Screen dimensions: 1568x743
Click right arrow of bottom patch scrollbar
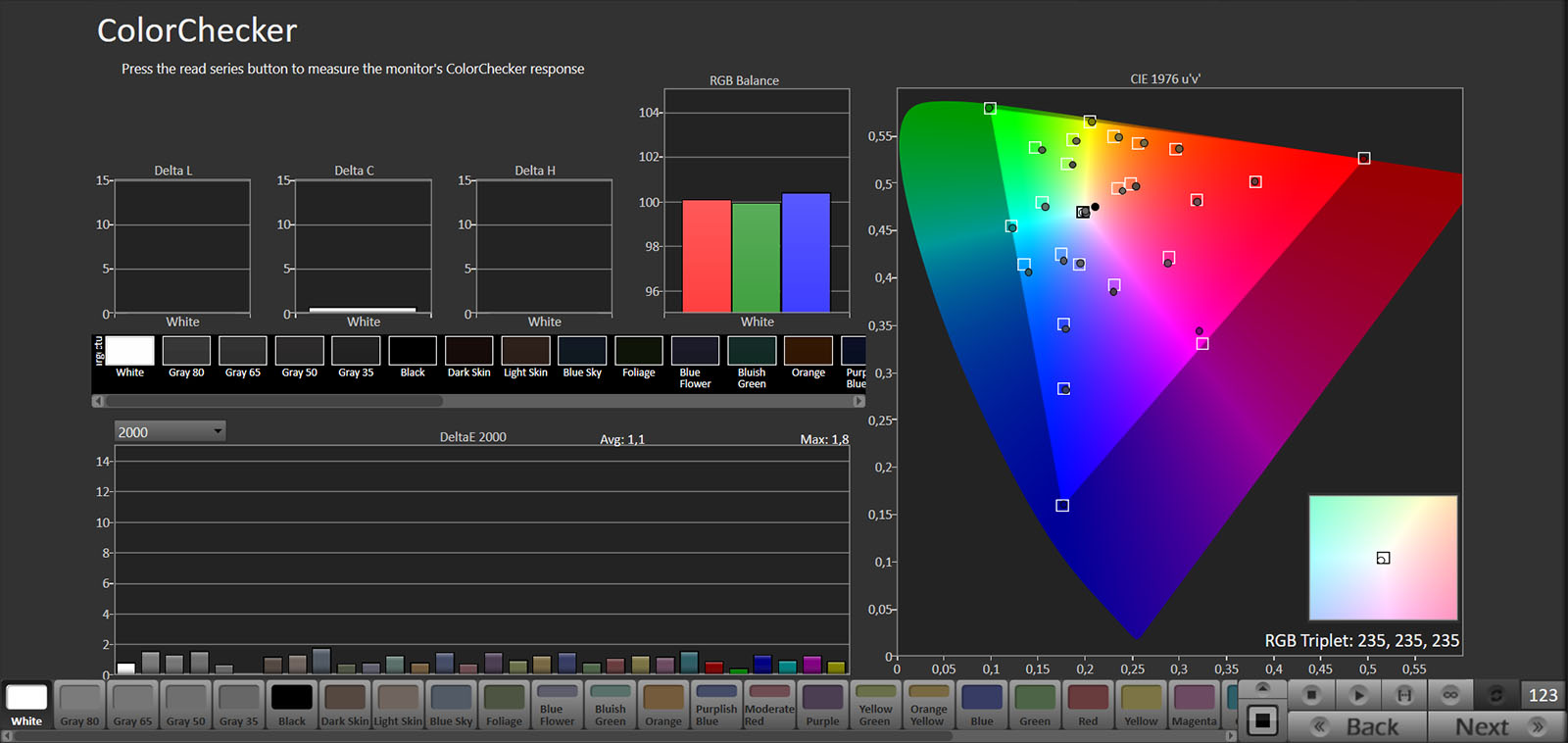(x=1231, y=736)
